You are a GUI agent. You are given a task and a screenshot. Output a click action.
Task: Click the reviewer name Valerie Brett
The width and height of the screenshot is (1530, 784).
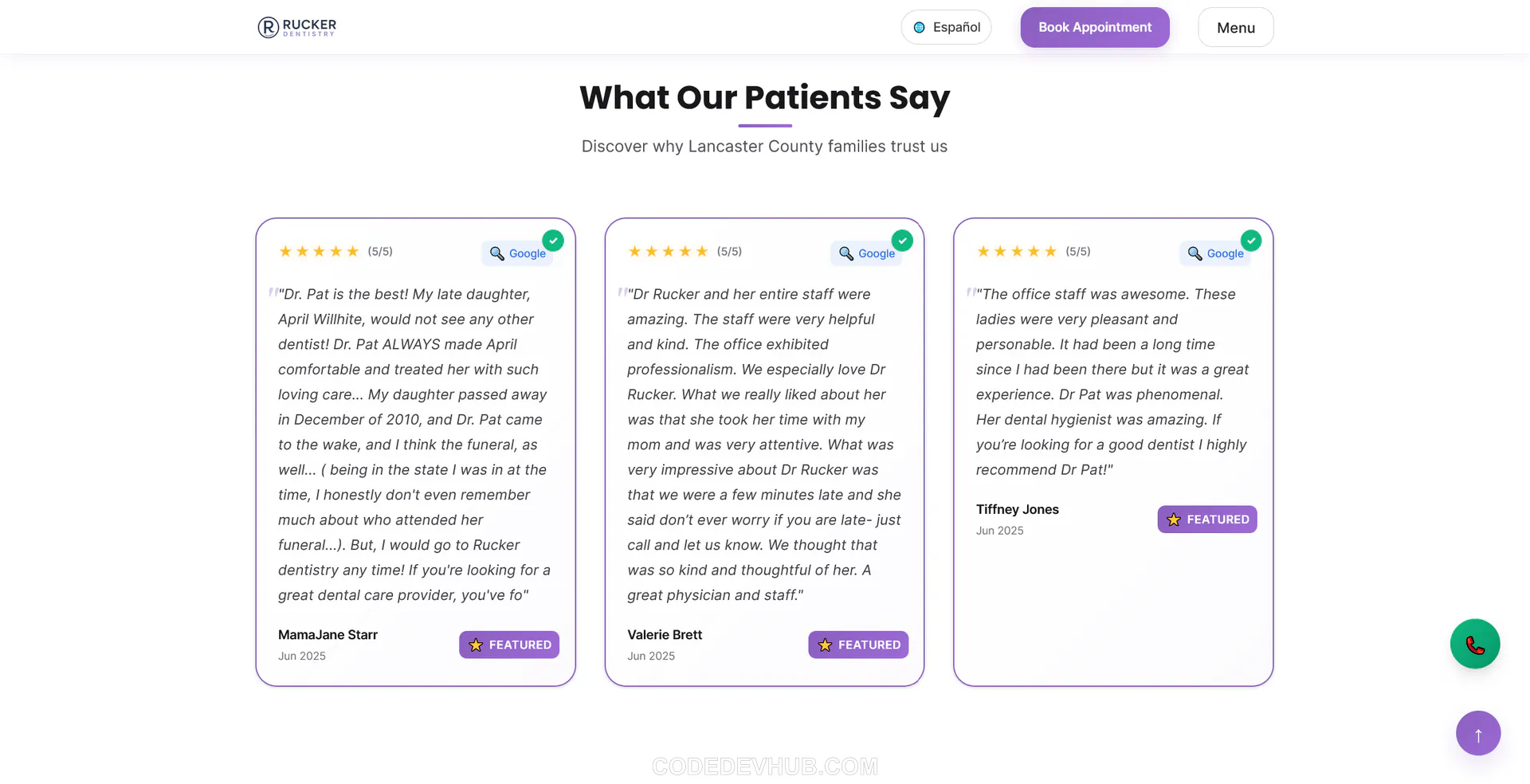[665, 635]
